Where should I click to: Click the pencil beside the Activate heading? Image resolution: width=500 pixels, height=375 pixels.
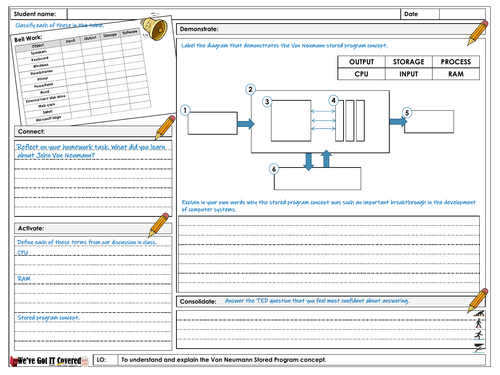[159, 225]
